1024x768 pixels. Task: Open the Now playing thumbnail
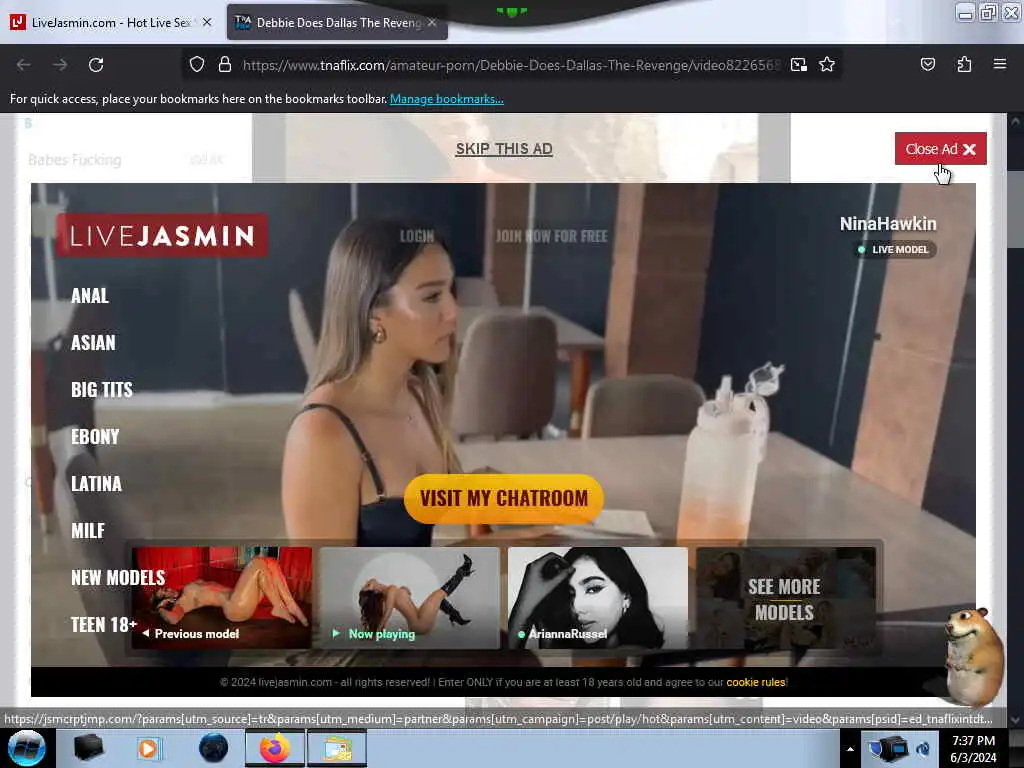point(410,598)
